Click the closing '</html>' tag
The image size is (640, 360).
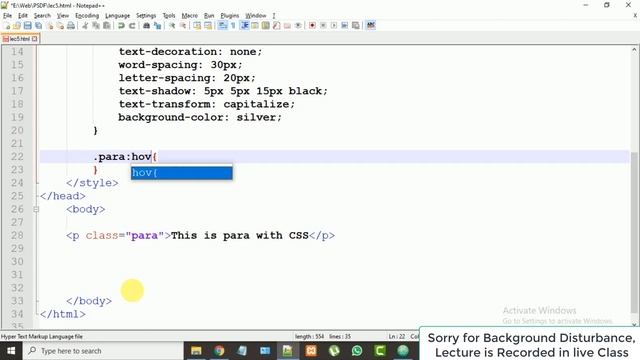(63, 314)
